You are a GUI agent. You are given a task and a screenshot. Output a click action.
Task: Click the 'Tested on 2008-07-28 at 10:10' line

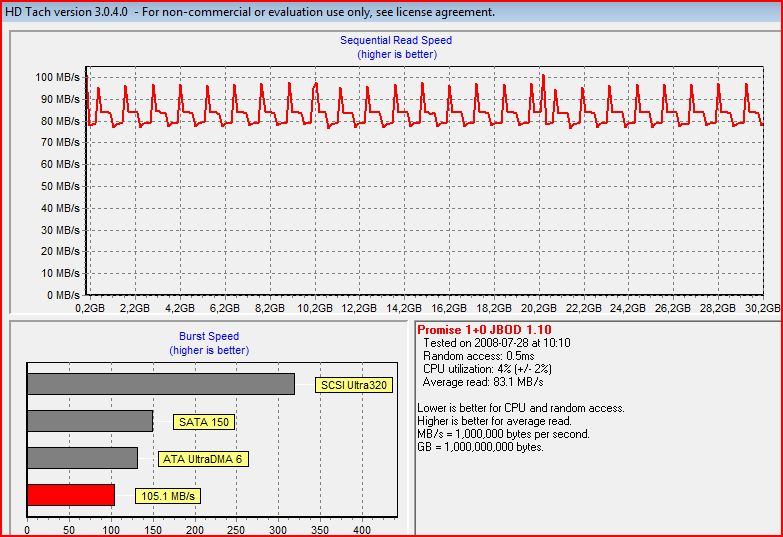pos(496,343)
